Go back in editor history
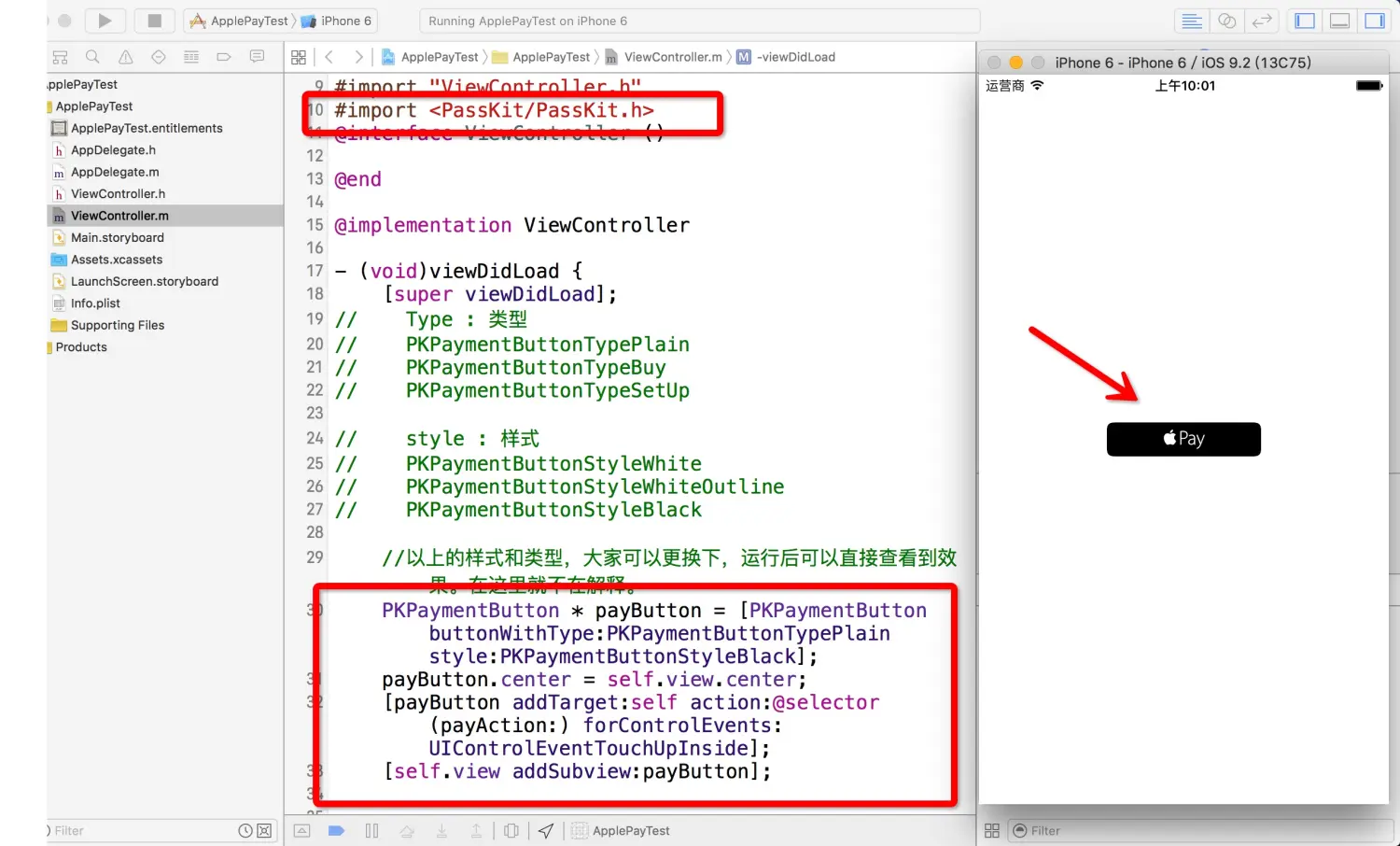Screen dimensions: 1400x846 click(x=329, y=57)
